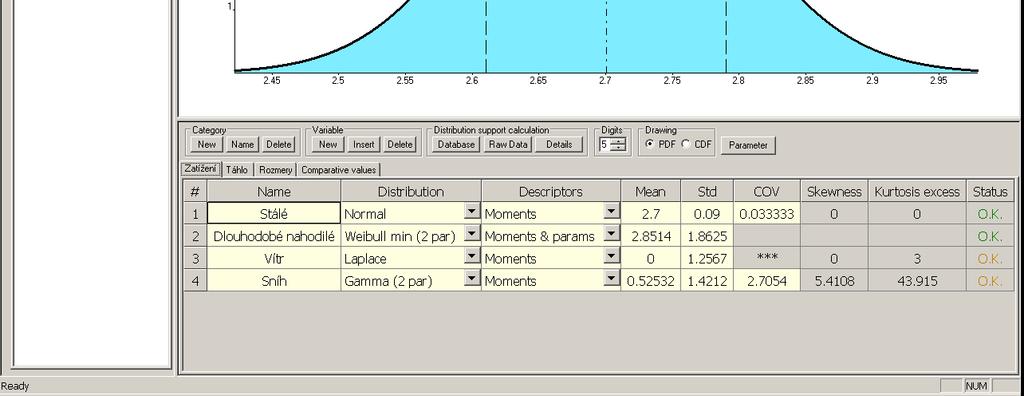Click O.K. status of Sníh row
This screenshot has height=396, width=1024.
pyautogui.click(x=990, y=280)
